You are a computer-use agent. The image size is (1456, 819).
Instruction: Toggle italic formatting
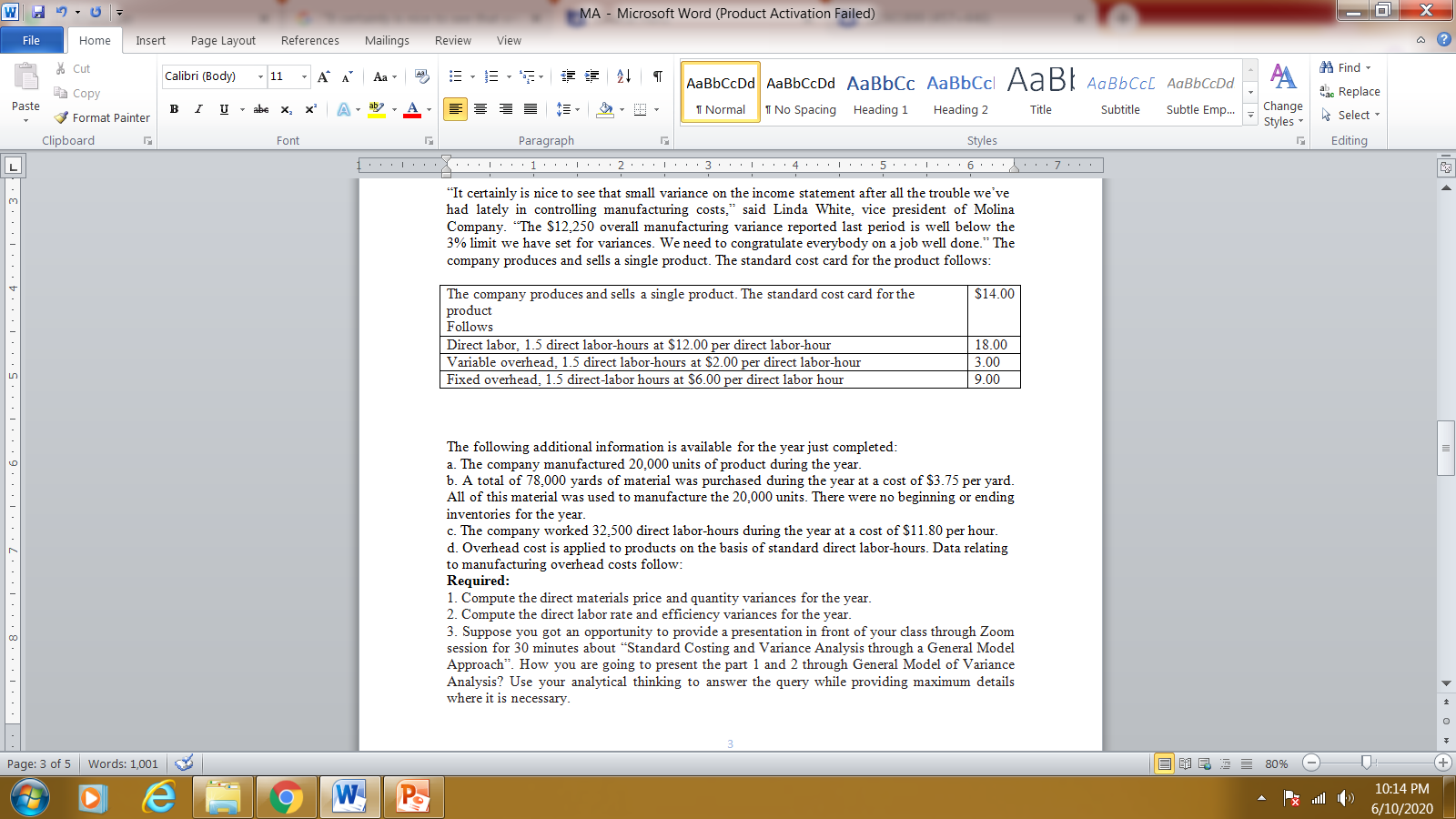[x=197, y=109]
